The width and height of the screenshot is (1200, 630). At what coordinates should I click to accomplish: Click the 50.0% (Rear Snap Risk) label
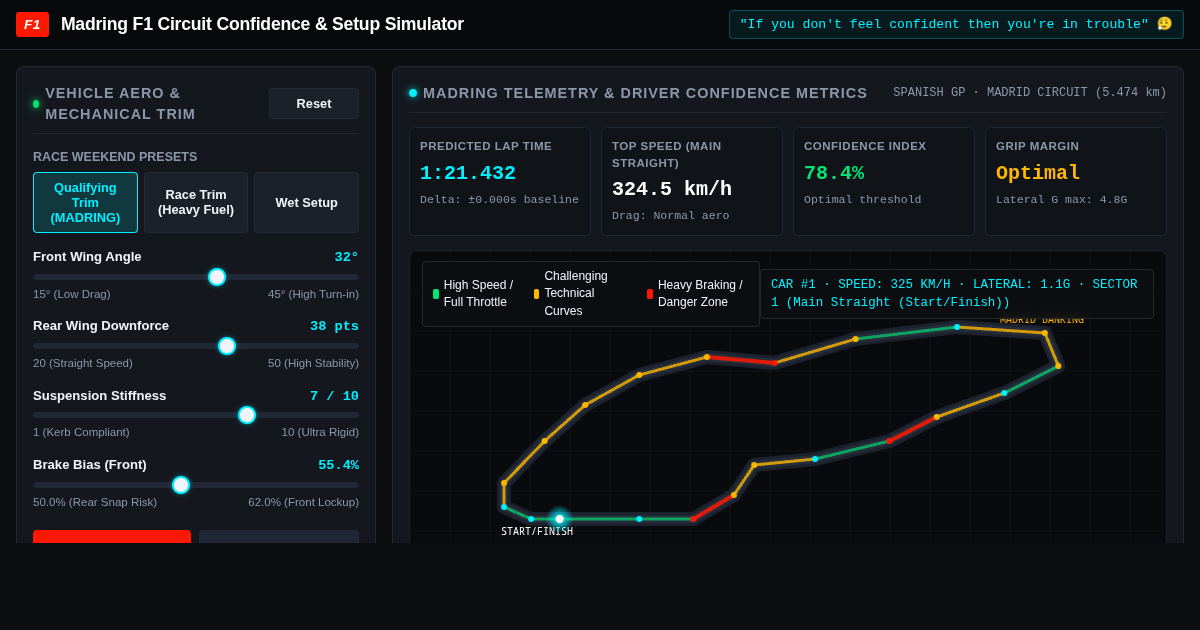(95, 502)
